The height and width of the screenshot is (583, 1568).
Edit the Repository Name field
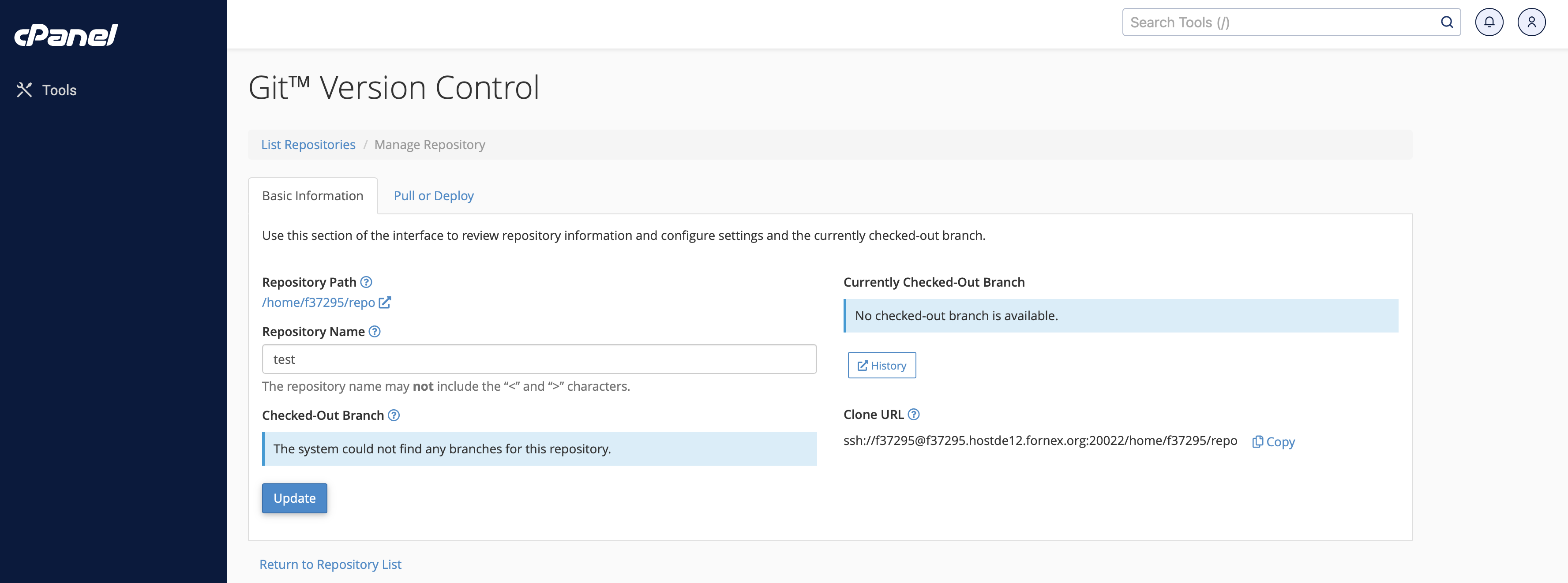(x=539, y=359)
